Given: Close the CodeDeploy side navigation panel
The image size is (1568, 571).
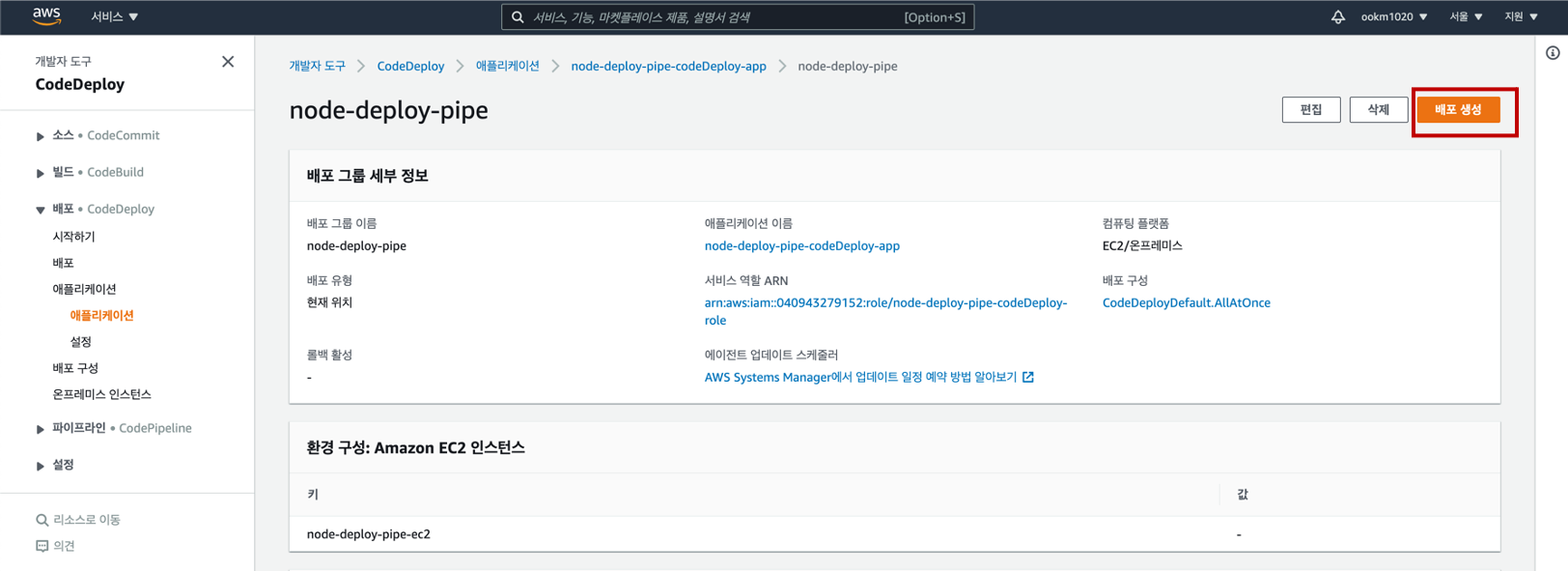Looking at the screenshot, I should (x=228, y=62).
